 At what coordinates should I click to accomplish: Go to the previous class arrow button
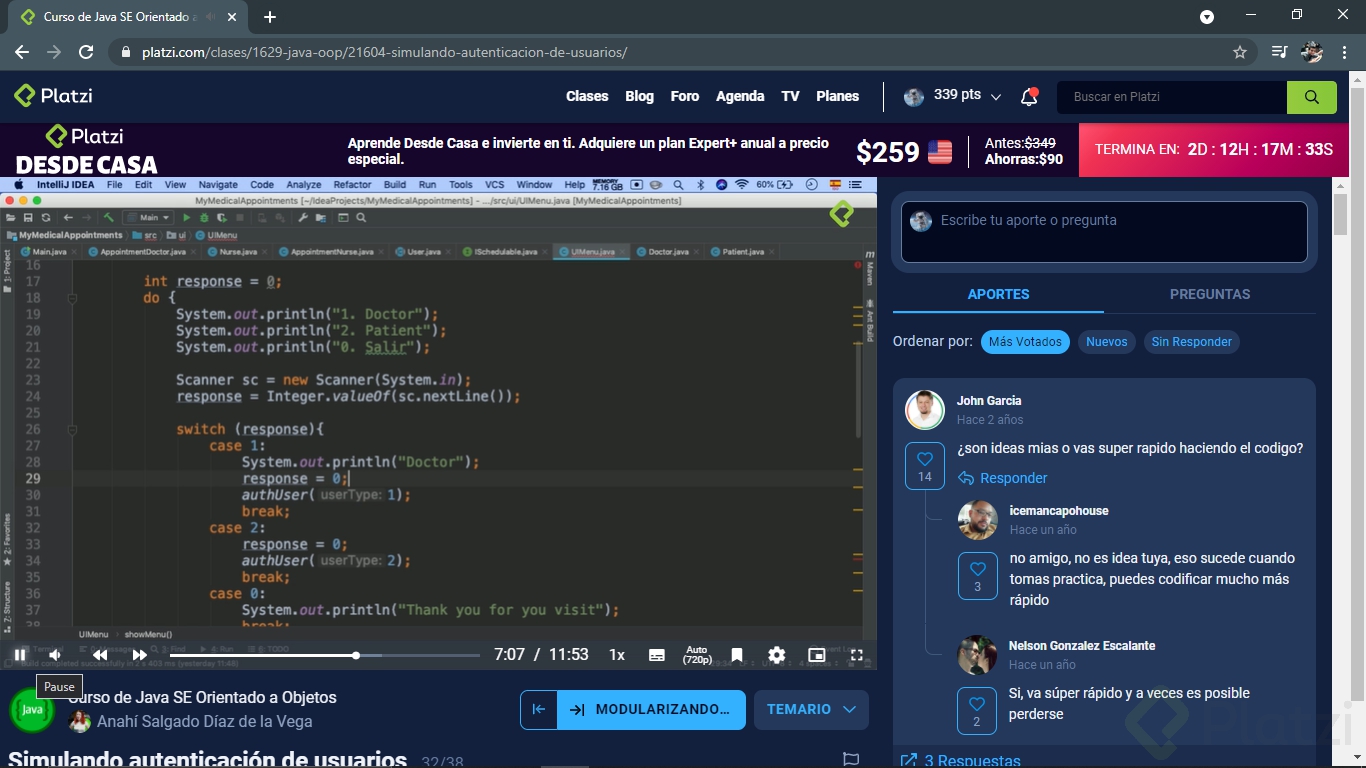pyautogui.click(x=538, y=710)
